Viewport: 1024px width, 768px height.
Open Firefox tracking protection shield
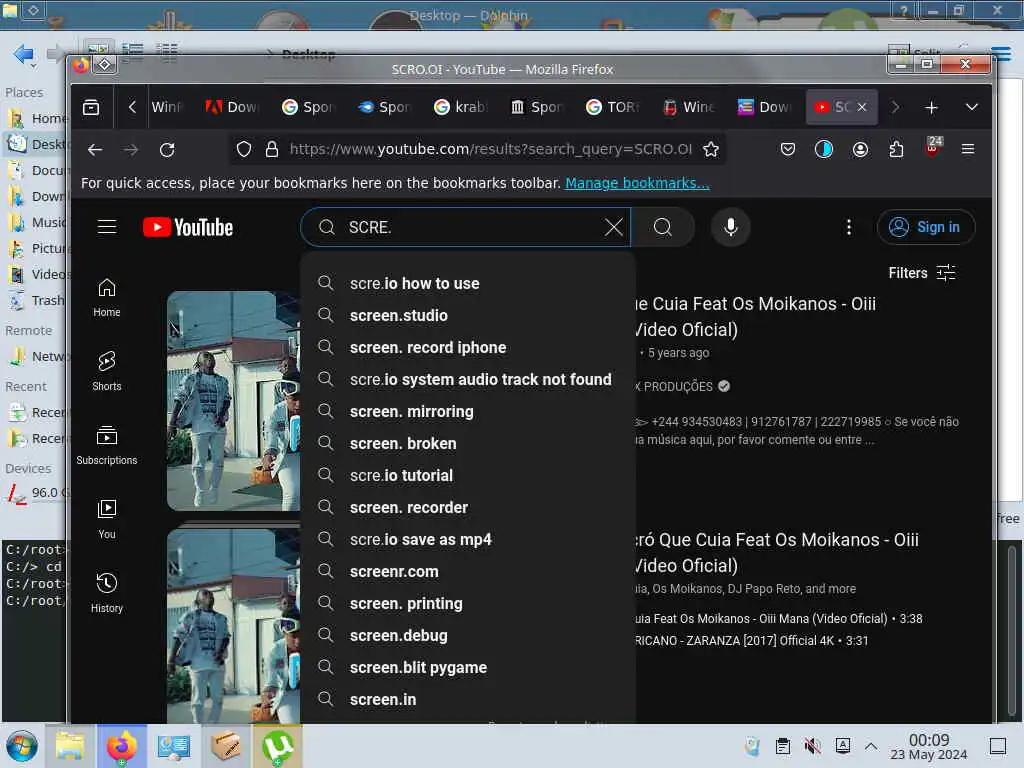[244, 150]
